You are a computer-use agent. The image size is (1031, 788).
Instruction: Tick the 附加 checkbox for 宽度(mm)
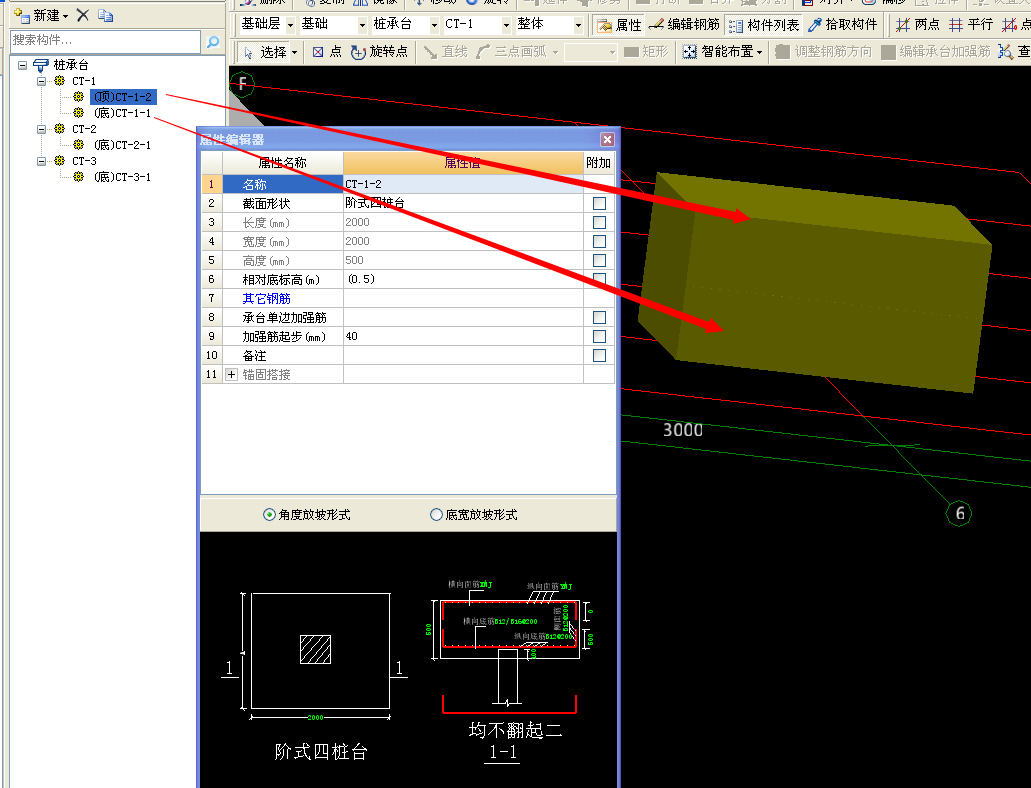(x=599, y=241)
